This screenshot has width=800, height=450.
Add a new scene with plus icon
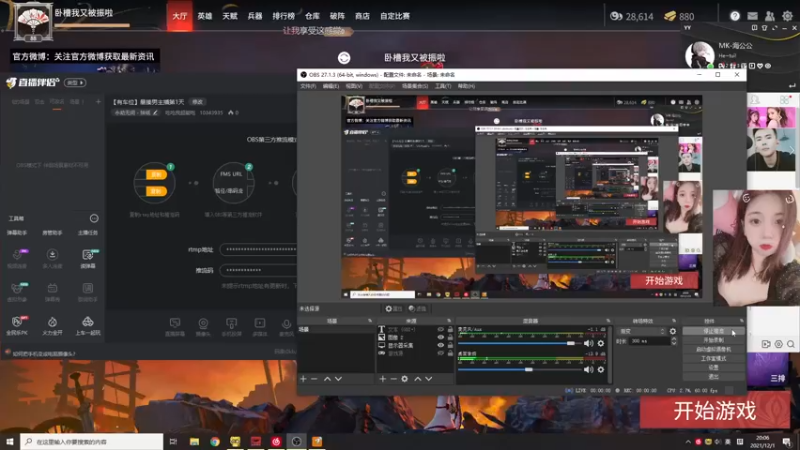pos(303,379)
